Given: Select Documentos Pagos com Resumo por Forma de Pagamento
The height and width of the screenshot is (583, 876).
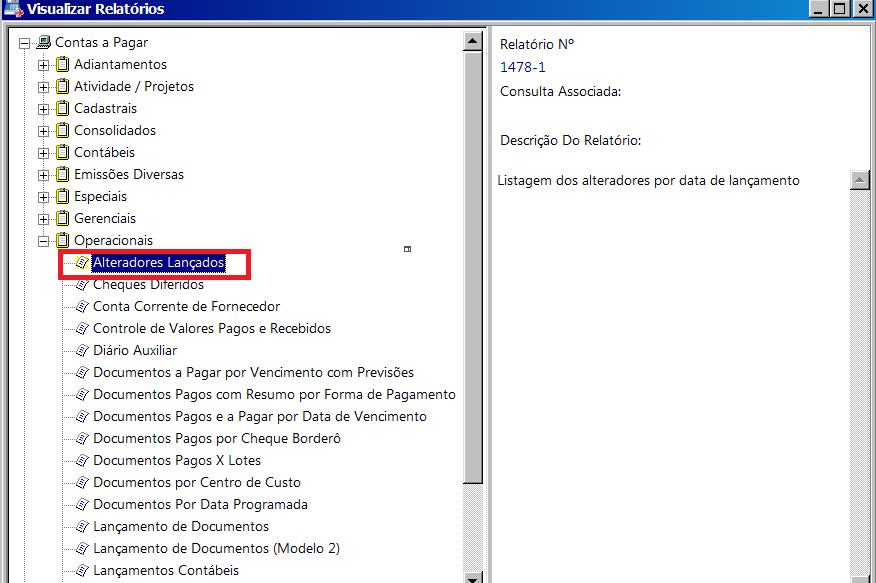Looking at the screenshot, I should click(x=274, y=394).
